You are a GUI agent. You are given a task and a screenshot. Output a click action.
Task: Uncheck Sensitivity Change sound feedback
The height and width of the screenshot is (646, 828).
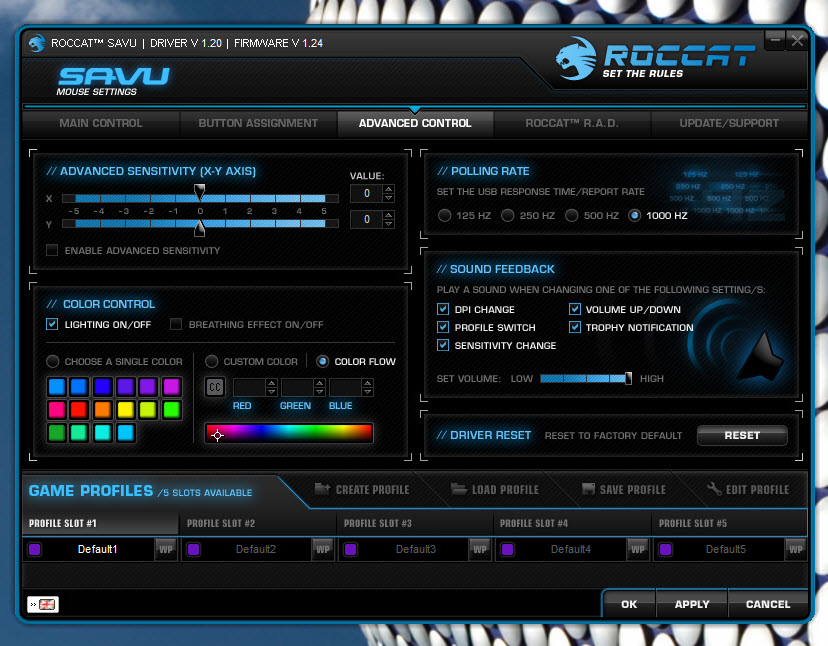(x=443, y=345)
